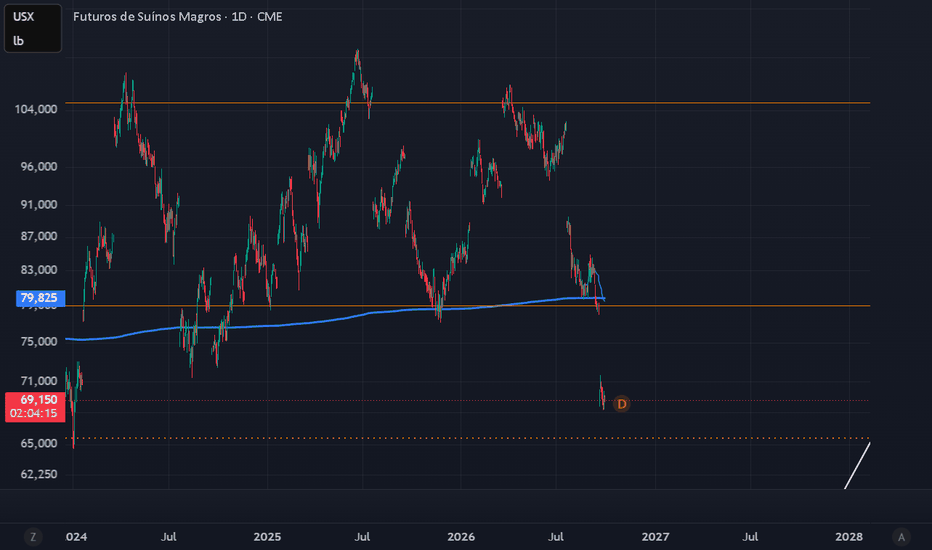This screenshot has height=550, width=932.
Task: Click the 96,000 price axis label
Action: tap(39, 167)
